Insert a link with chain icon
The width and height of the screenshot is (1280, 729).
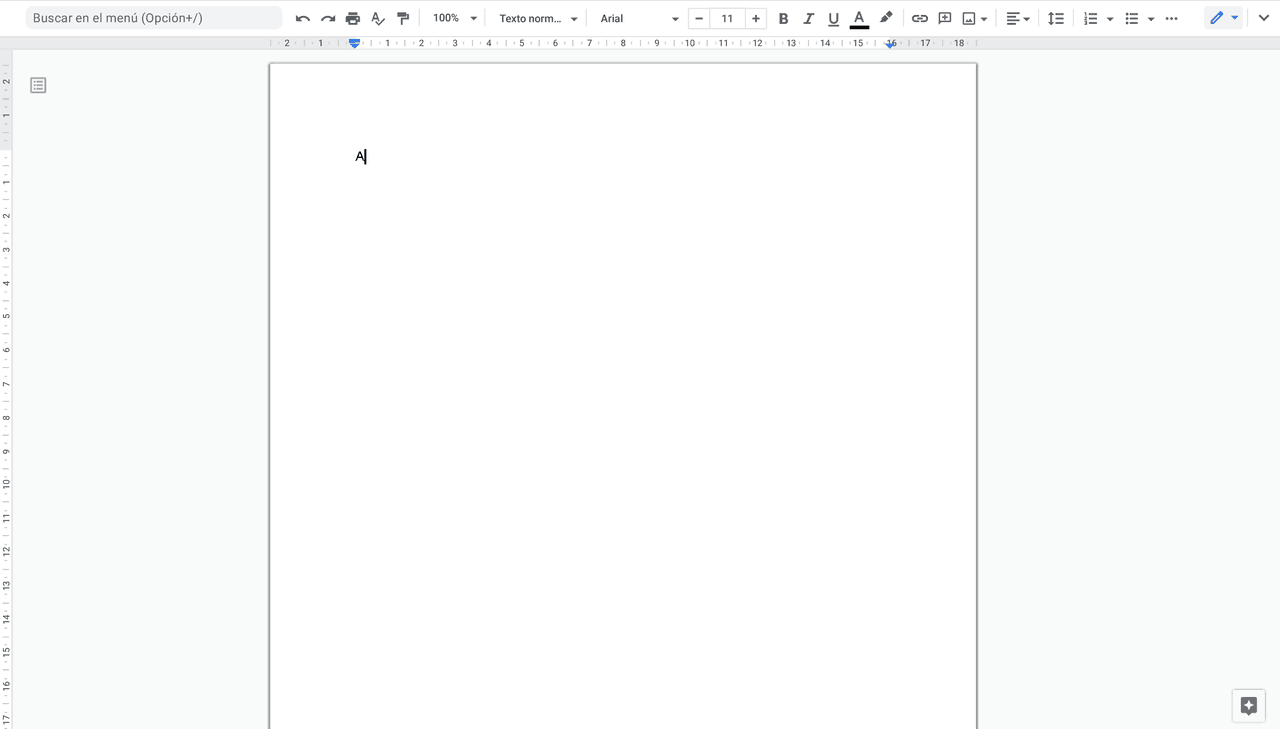pos(919,19)
